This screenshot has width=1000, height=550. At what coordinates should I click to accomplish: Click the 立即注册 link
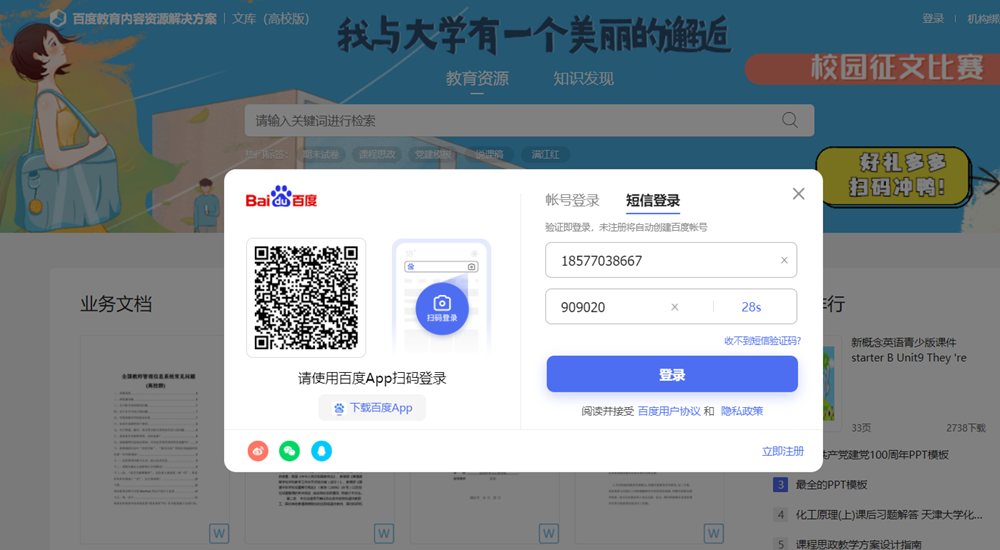point(782,451)
